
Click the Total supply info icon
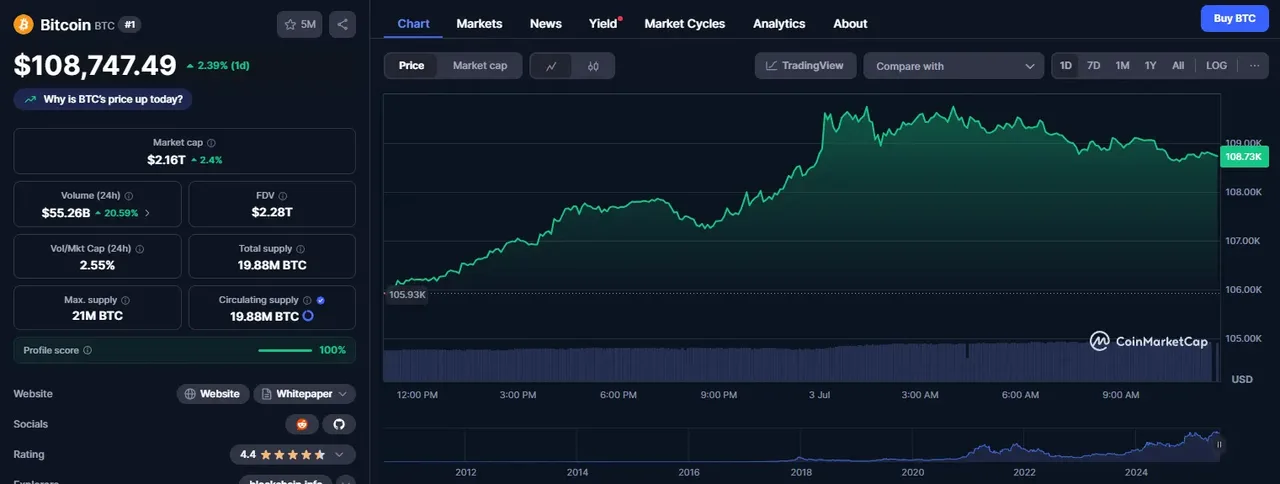point(301,249)
